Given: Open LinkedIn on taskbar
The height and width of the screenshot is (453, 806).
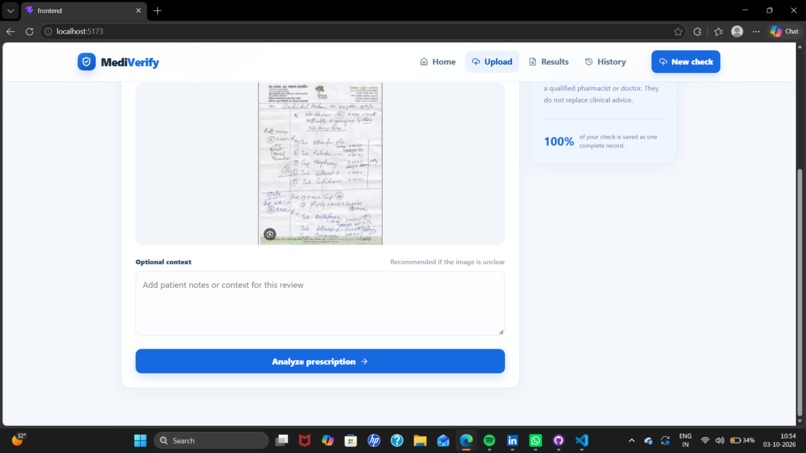Looking at the screenshot, I should pos(512,441).
